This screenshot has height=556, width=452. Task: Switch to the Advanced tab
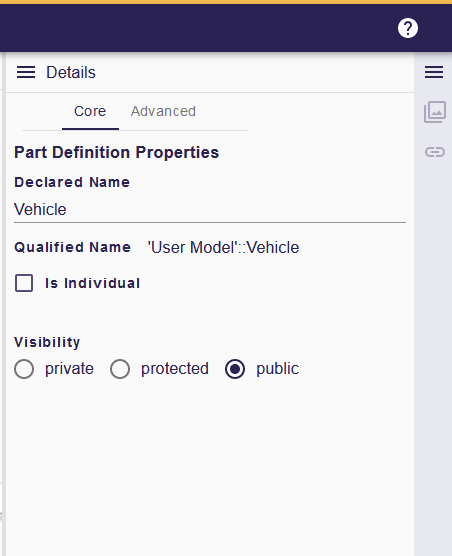click(x=163, y=111)
